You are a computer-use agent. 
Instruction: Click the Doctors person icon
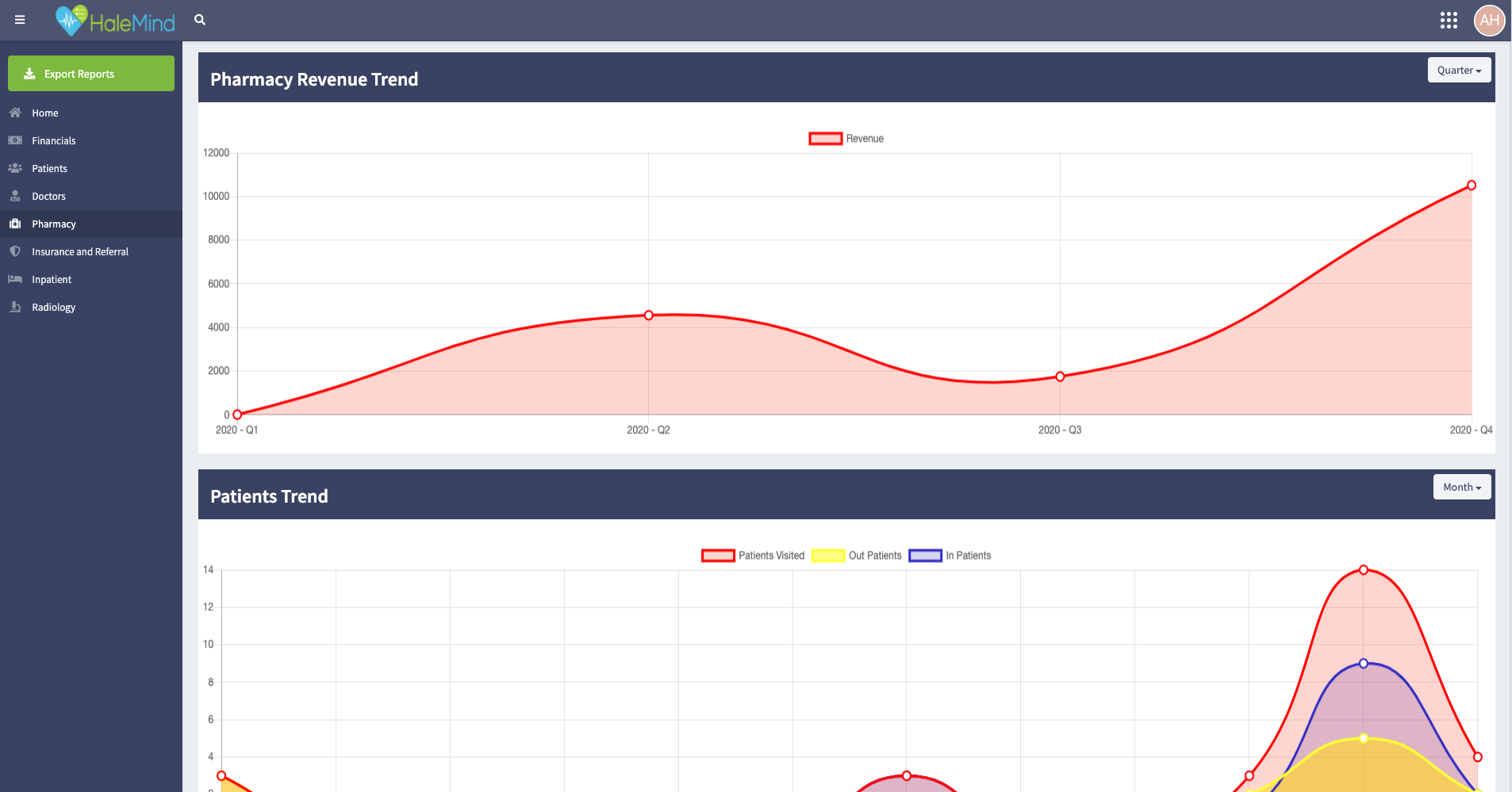15,196
